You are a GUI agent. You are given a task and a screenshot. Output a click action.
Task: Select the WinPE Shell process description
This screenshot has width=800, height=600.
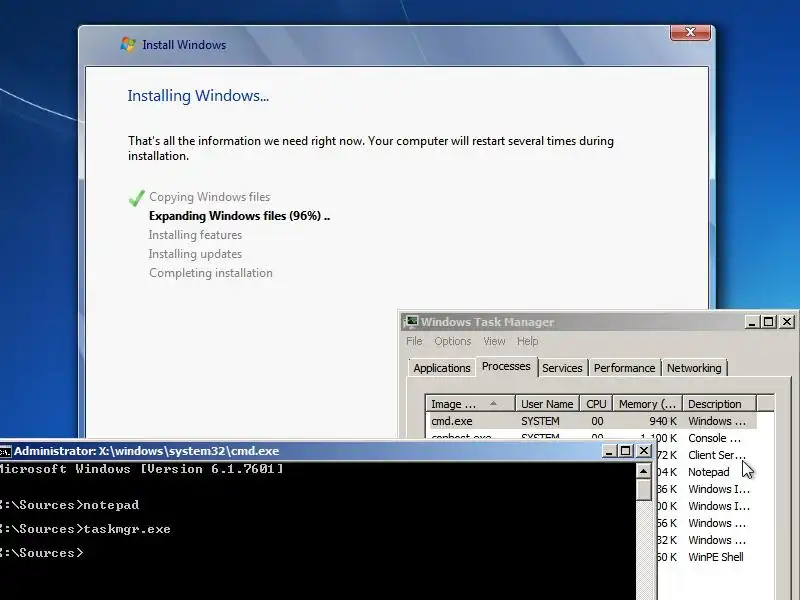point(715,557)
